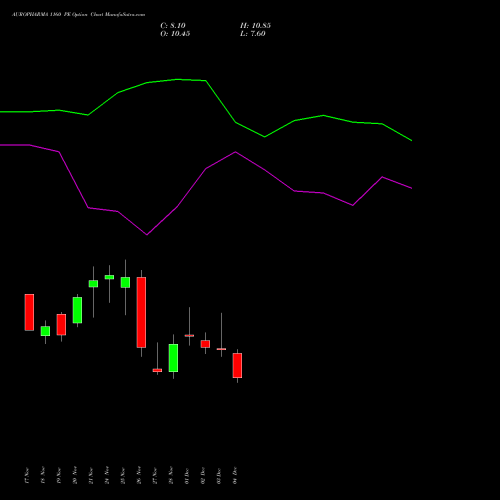Click the 27 Nov date label
Screen dimensions: 500x500
(x=155, y=475)
